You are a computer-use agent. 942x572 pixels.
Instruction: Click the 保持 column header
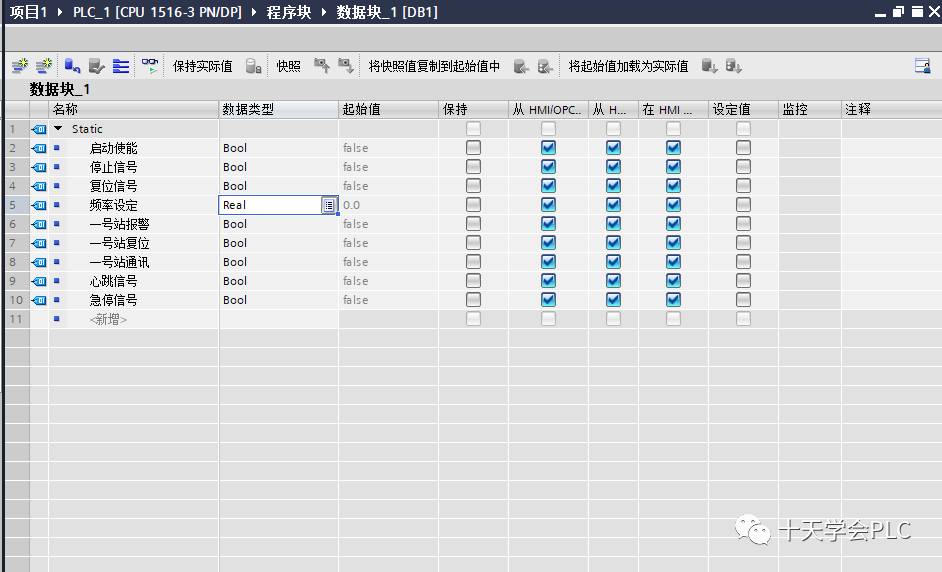point(473,109)
